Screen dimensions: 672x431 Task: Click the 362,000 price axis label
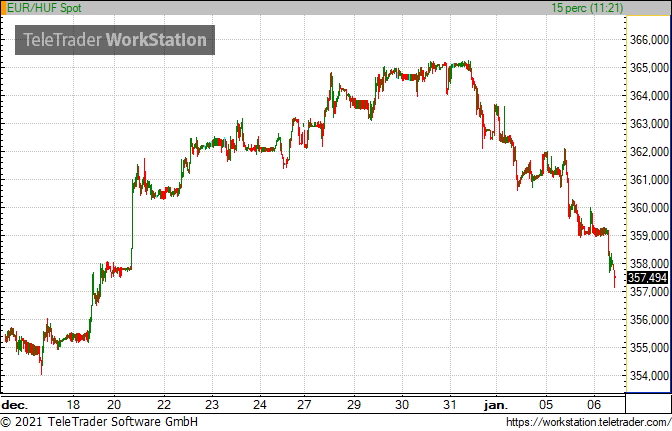click(649, 152)
